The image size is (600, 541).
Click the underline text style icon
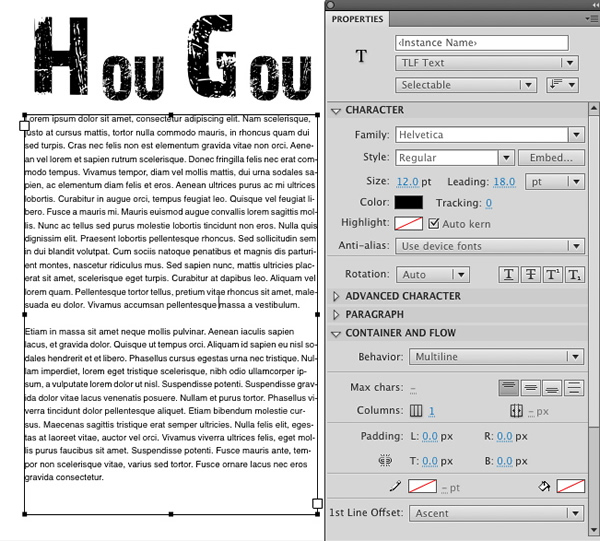pyautogui.click(x=508, y=274)
